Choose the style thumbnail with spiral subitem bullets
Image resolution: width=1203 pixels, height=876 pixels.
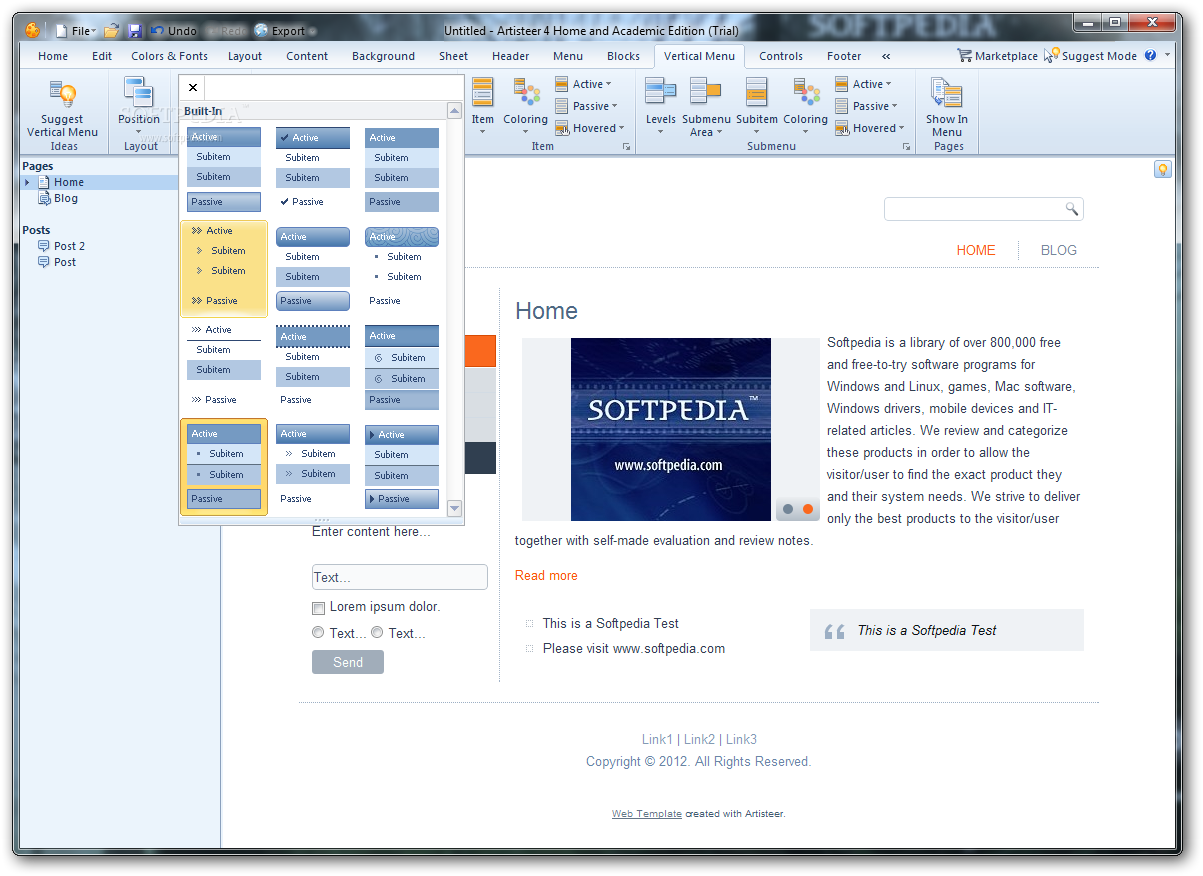pos(402,366)
